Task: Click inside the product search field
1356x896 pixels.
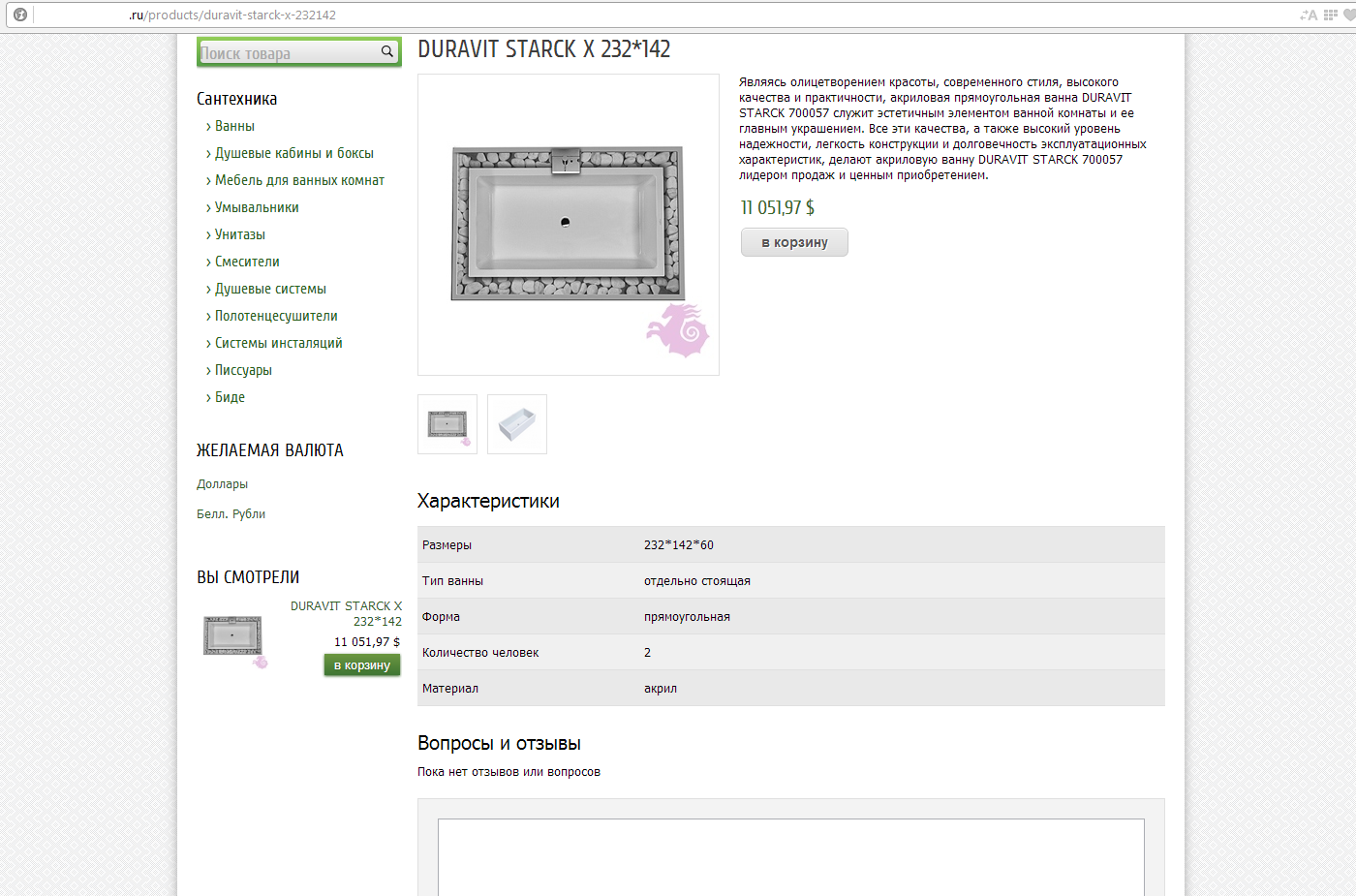Action: pyautogui.click(x=286, y=53)
